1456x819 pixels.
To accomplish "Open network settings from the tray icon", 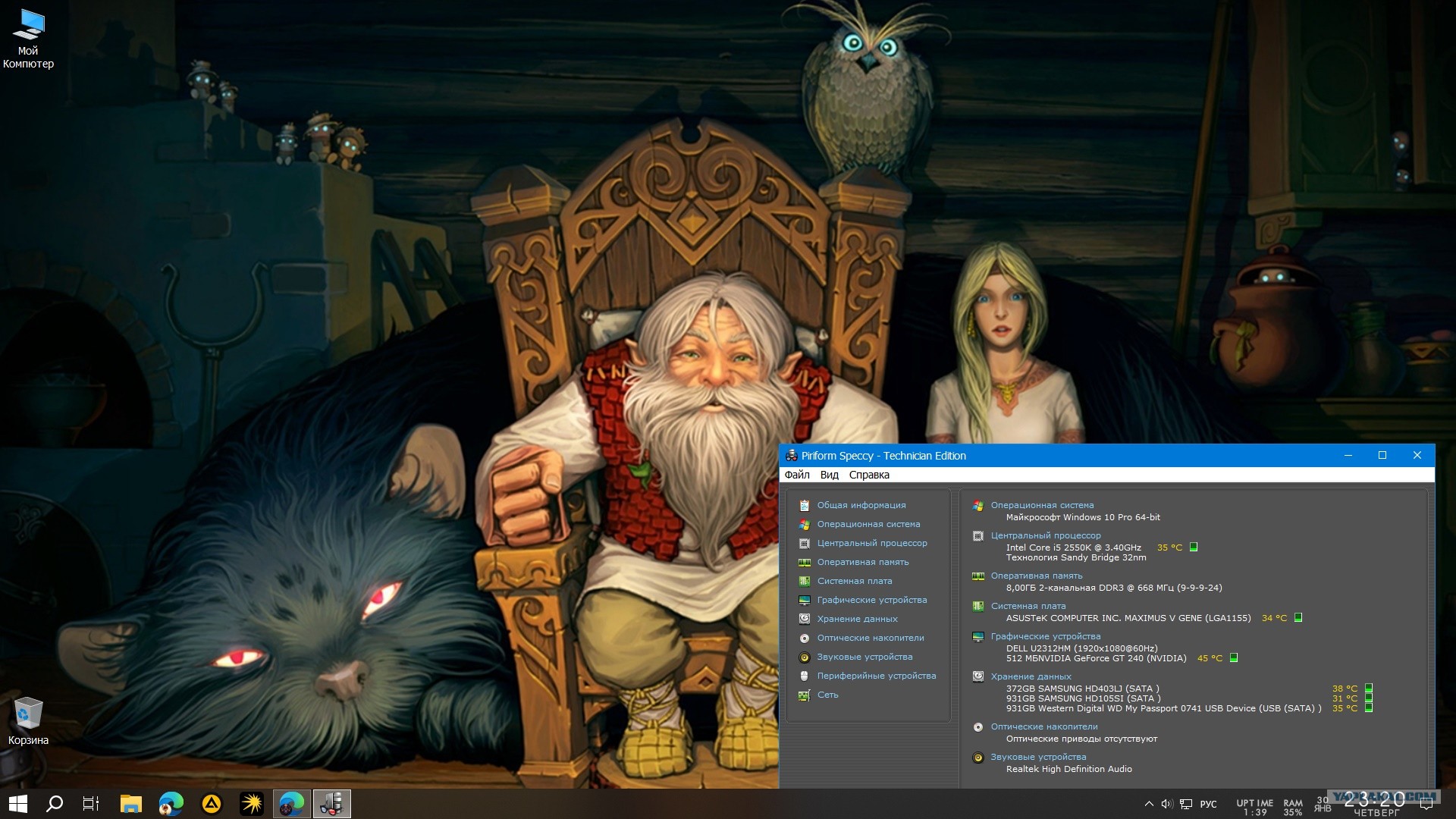I will tap(1186, 804).
